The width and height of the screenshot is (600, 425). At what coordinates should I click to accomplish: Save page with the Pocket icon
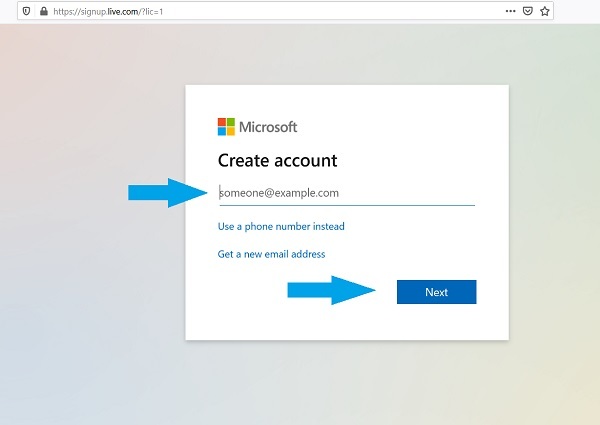pyautogui.click(x=528, y=11)
